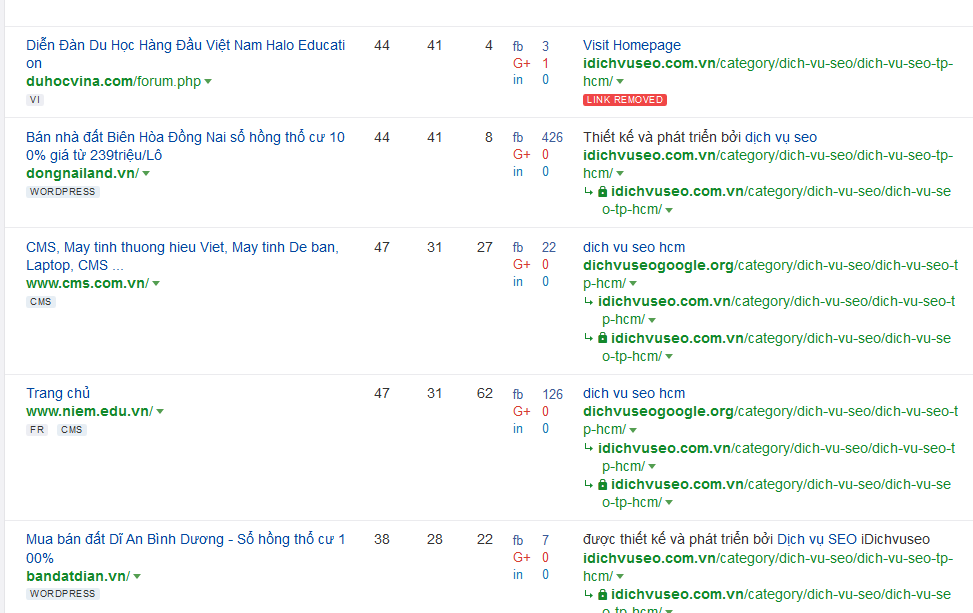Screen dimensions: 973x613
Task: Open 'dich vu seo hcm' anchor in niem.edu.vn row
Action: [634, 393]
